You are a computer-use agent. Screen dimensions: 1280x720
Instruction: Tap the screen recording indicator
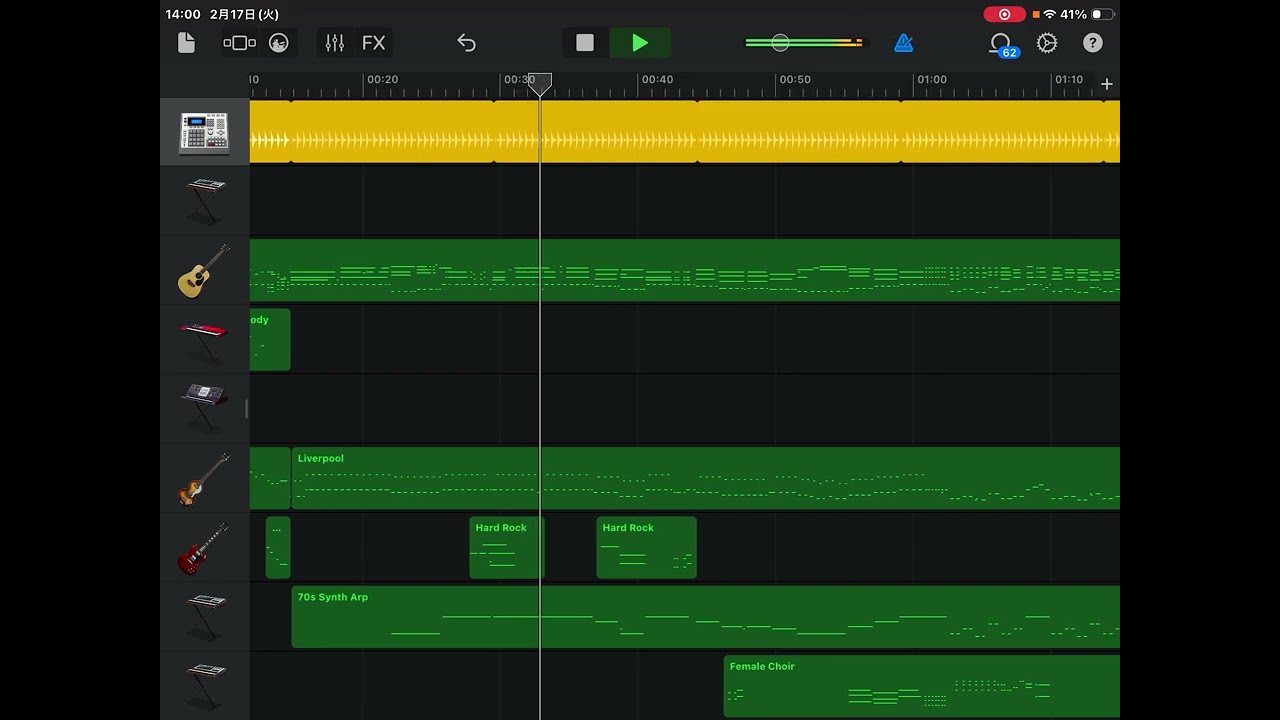point(1004,15)
